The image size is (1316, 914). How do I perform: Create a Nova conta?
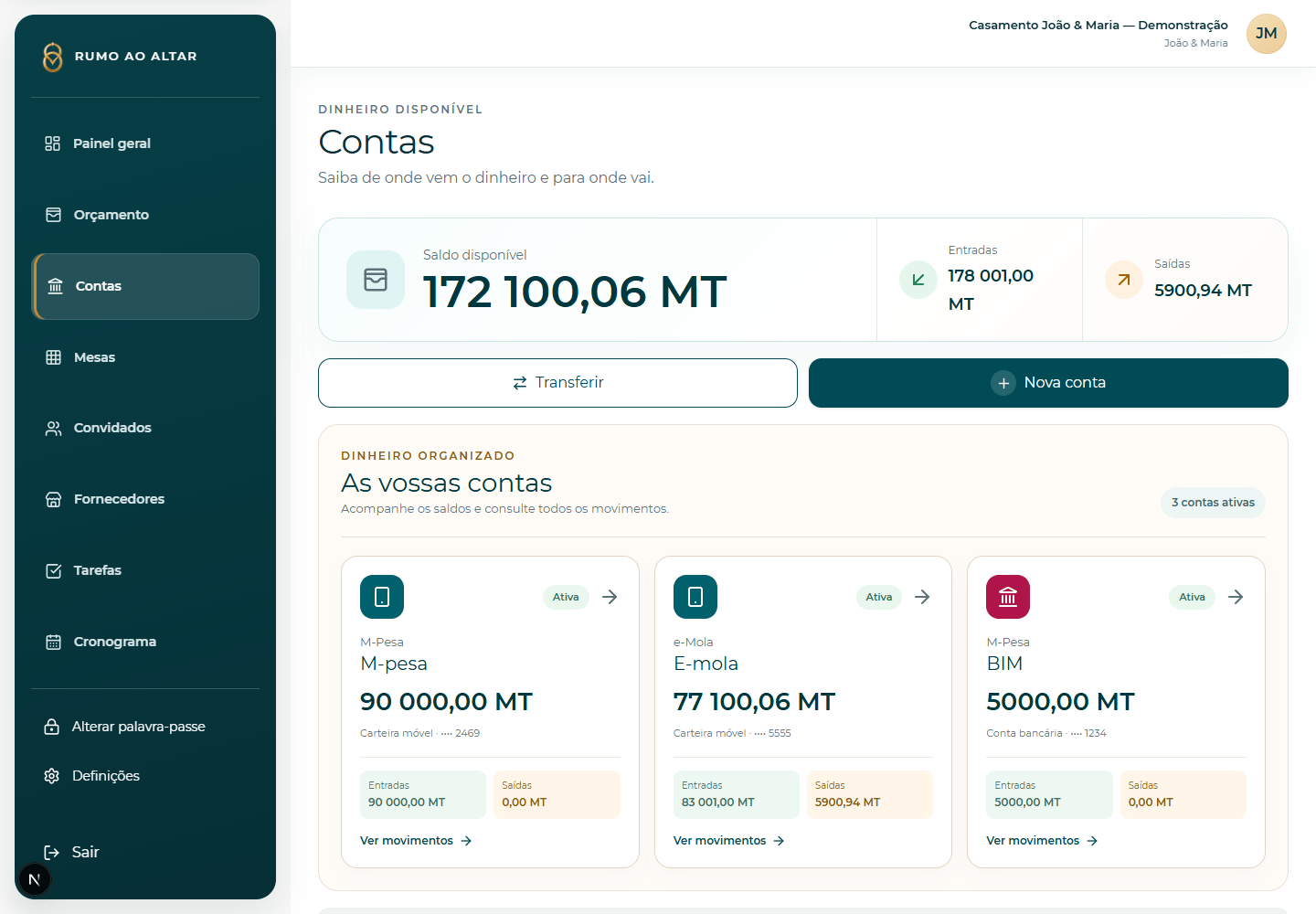pos(1048,383)
